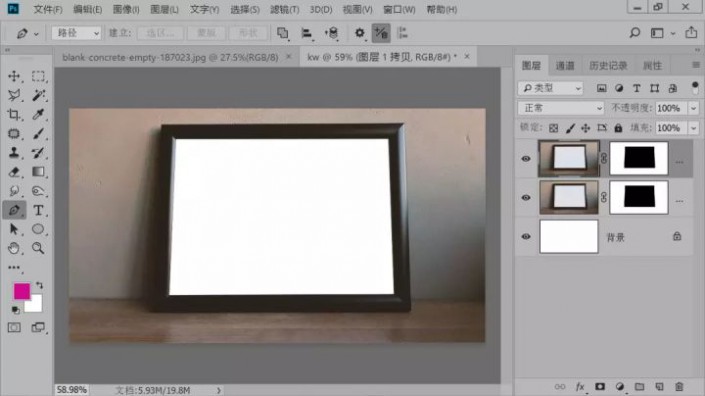Toggle adjustment layer filter
The height and width of the screenshot is (396, 705).
coord(619,88)
